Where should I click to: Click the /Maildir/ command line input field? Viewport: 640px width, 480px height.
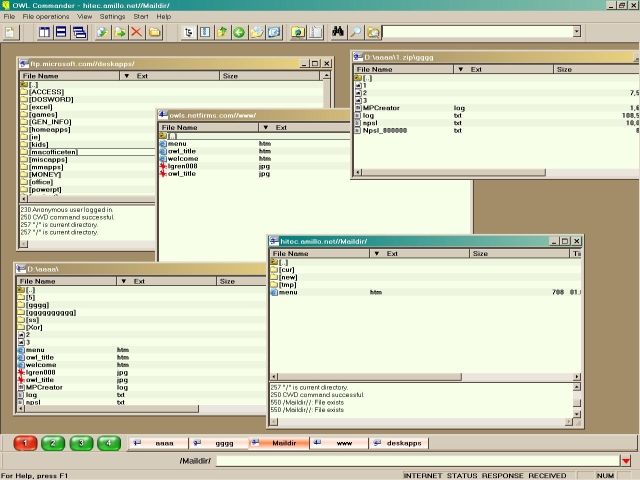tap(415, 461)
